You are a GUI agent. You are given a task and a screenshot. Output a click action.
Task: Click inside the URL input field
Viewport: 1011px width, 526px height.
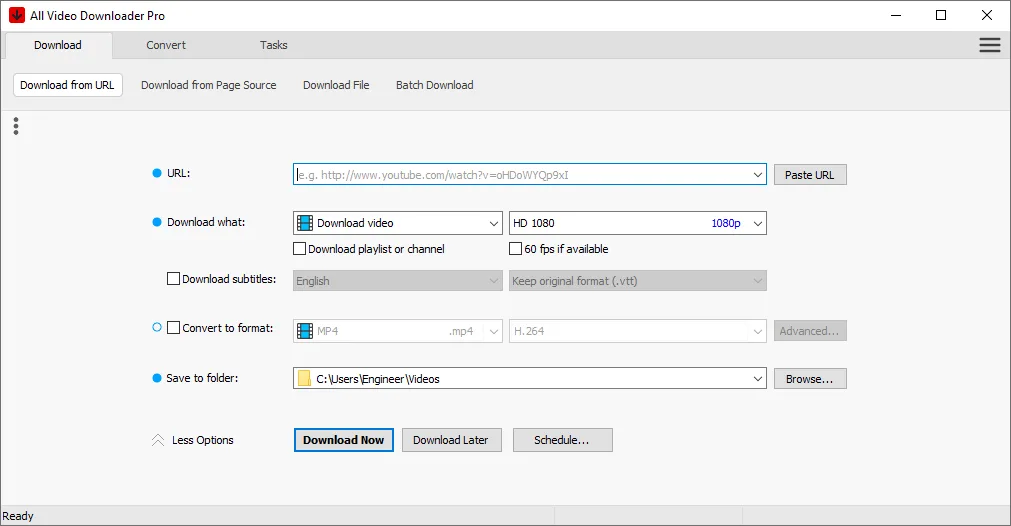point(520,175)
